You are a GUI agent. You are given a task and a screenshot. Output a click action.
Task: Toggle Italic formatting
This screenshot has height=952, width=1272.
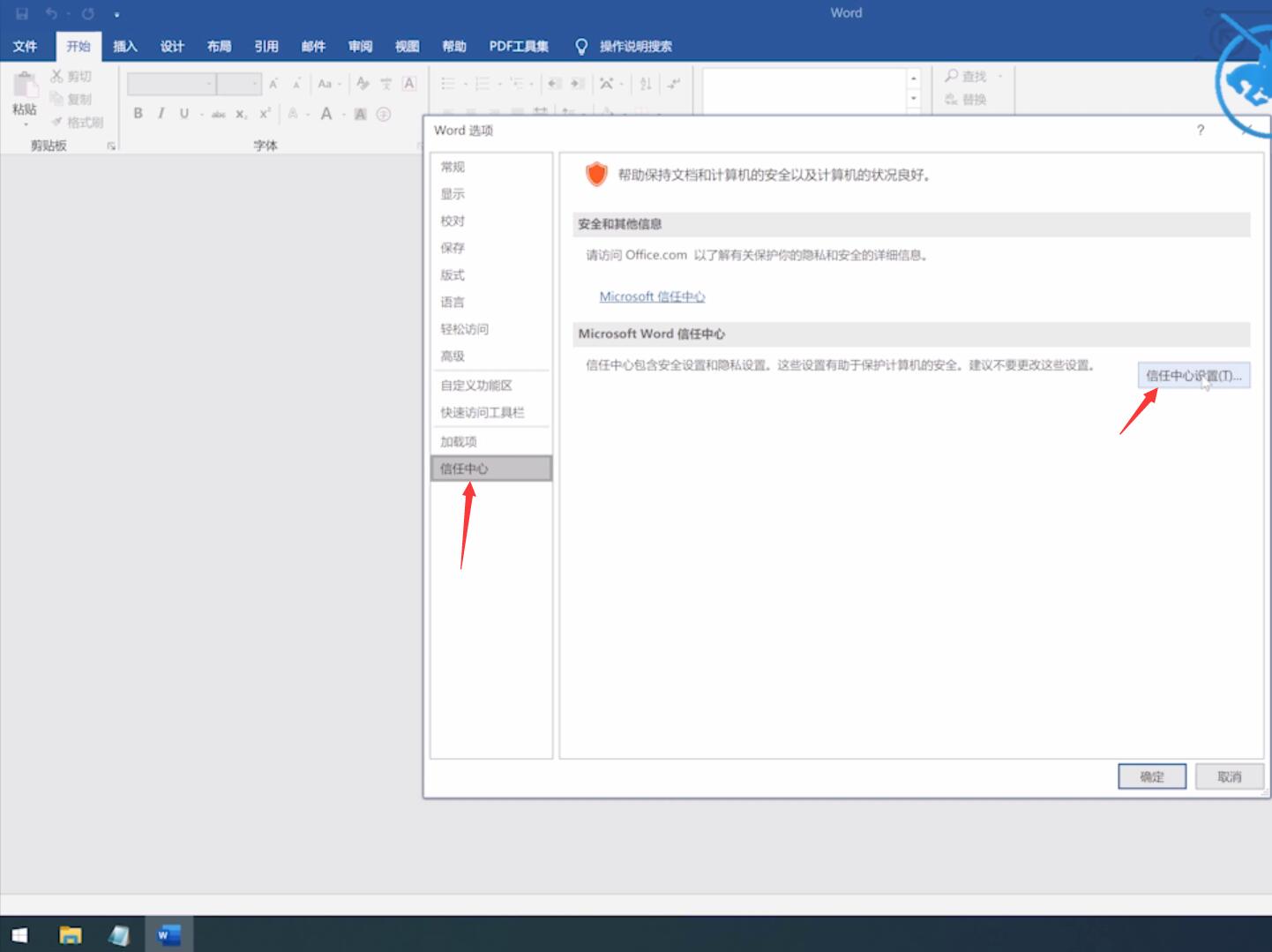161,113
